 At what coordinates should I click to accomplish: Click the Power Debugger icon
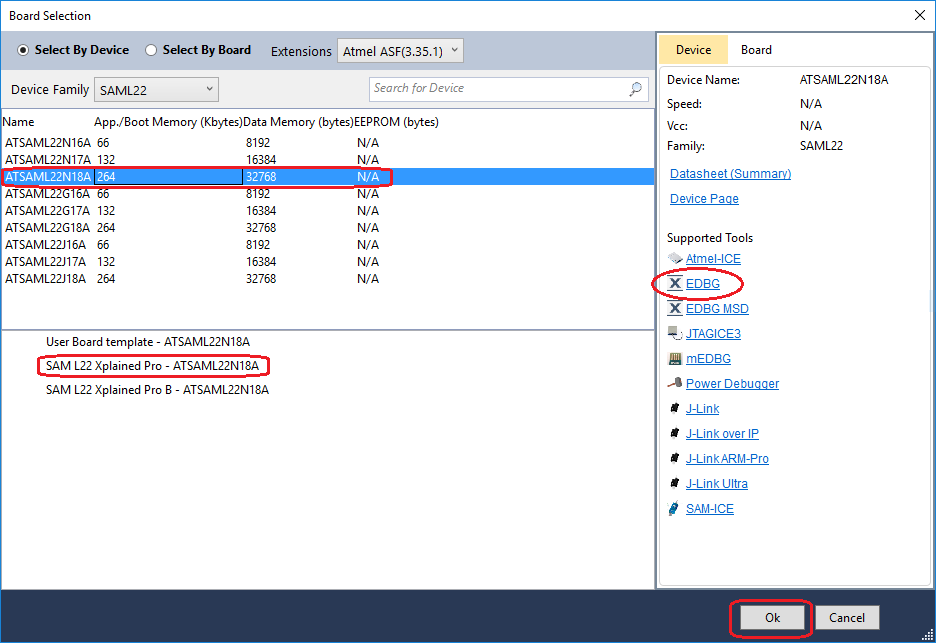pyautogui.click(x=675, y=384)
